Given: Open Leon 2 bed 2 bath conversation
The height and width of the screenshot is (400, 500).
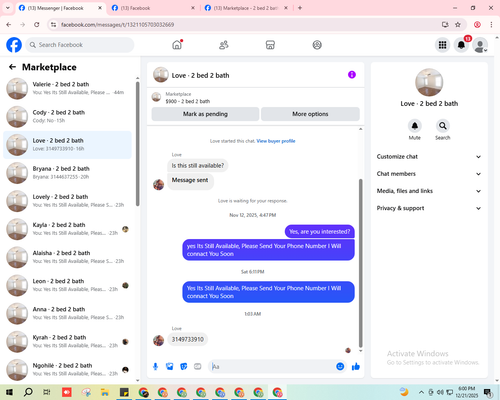Looking at the screenshot, I should [x=67, y=285].
